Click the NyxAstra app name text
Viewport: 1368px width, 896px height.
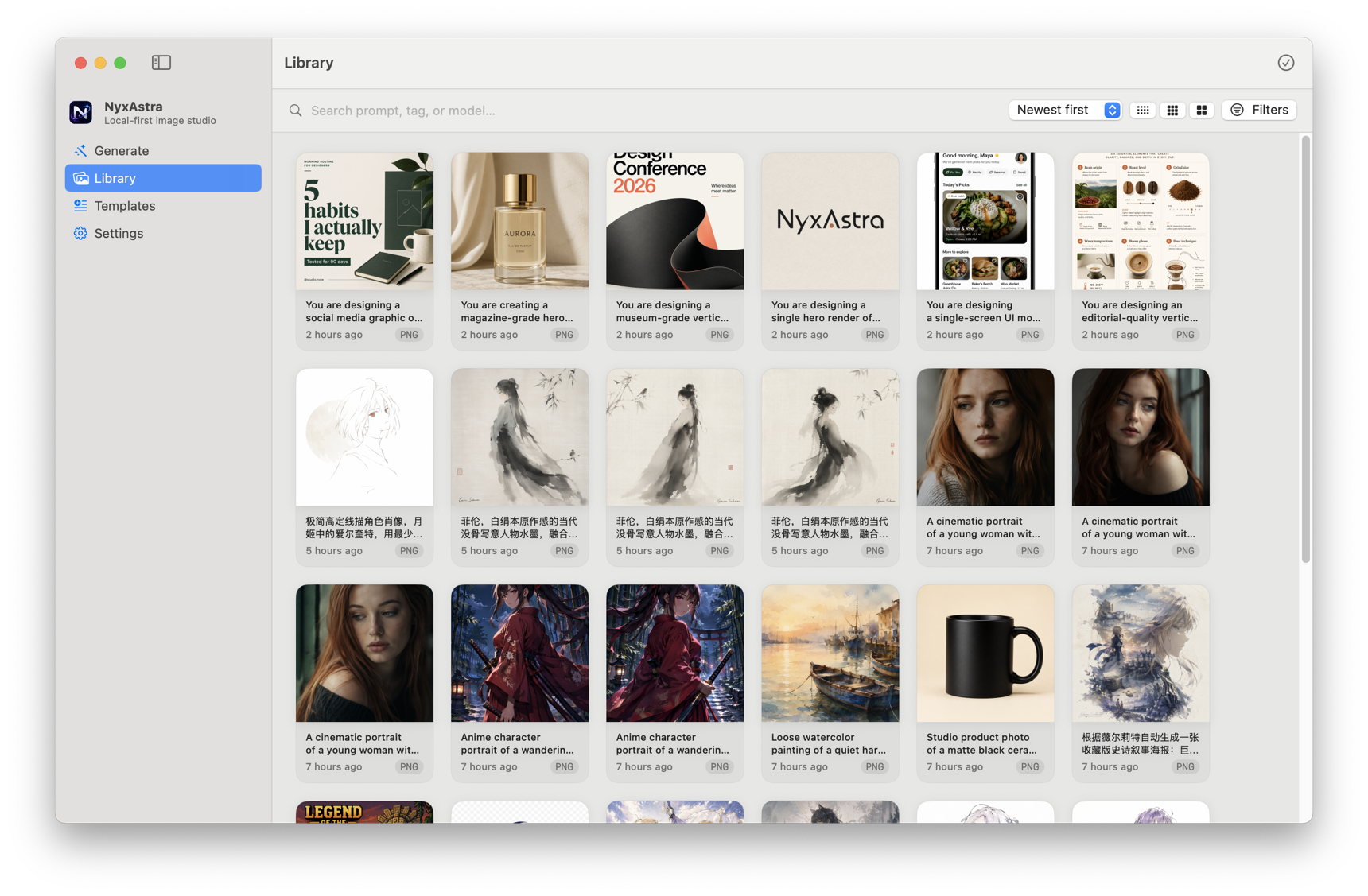[x=134, y=107]
